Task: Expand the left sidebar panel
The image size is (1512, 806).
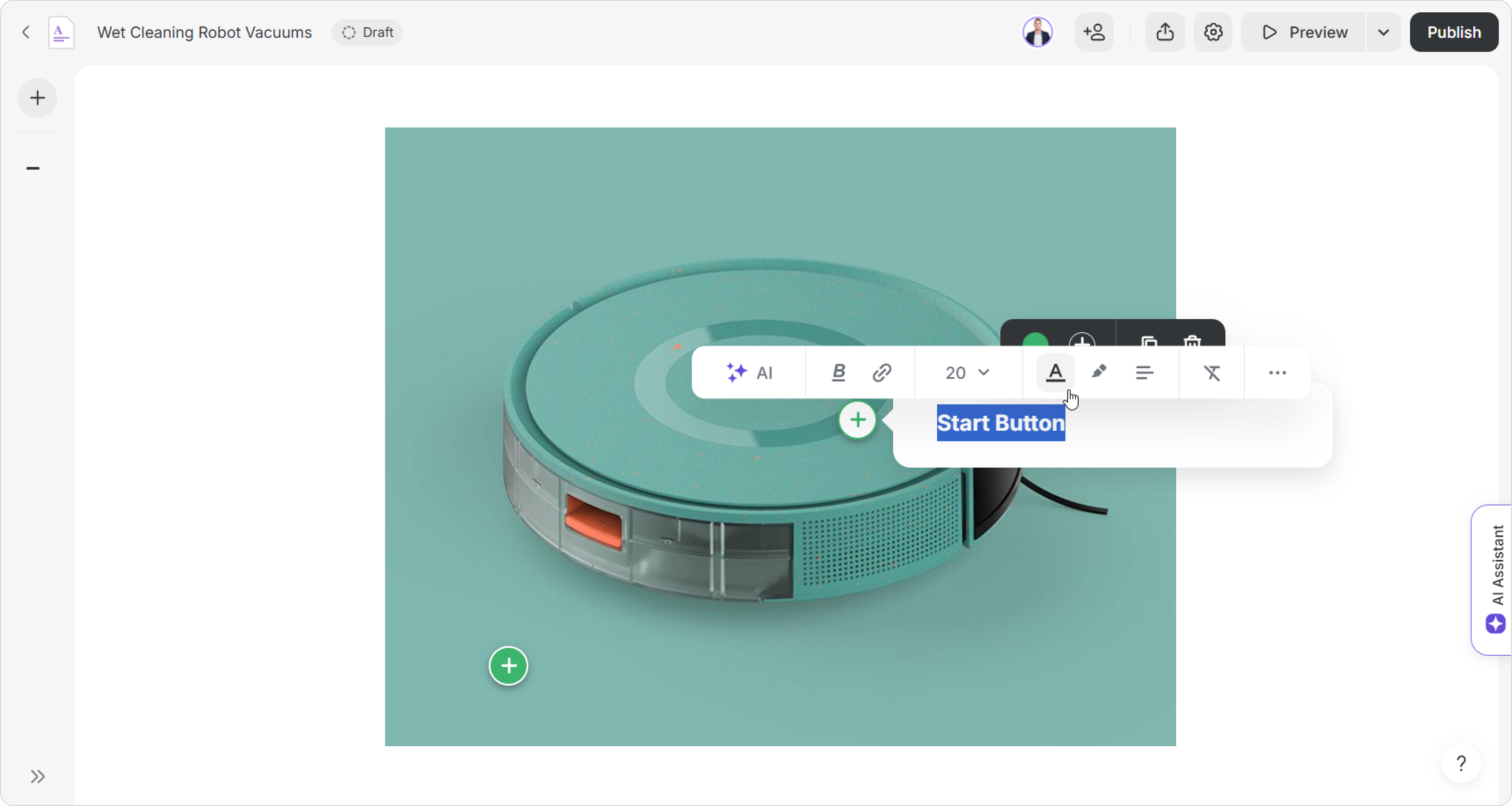Action: coord(37,777)
